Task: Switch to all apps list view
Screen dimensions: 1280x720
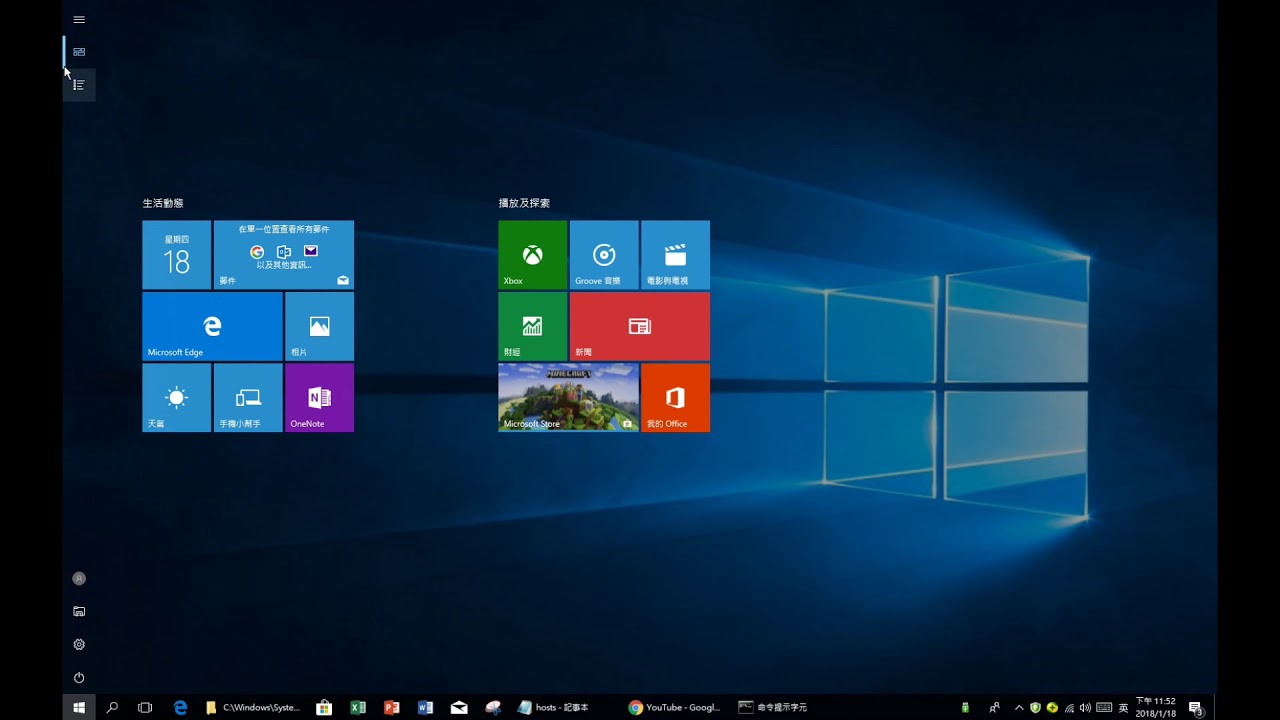Action: tap(79, 85)
